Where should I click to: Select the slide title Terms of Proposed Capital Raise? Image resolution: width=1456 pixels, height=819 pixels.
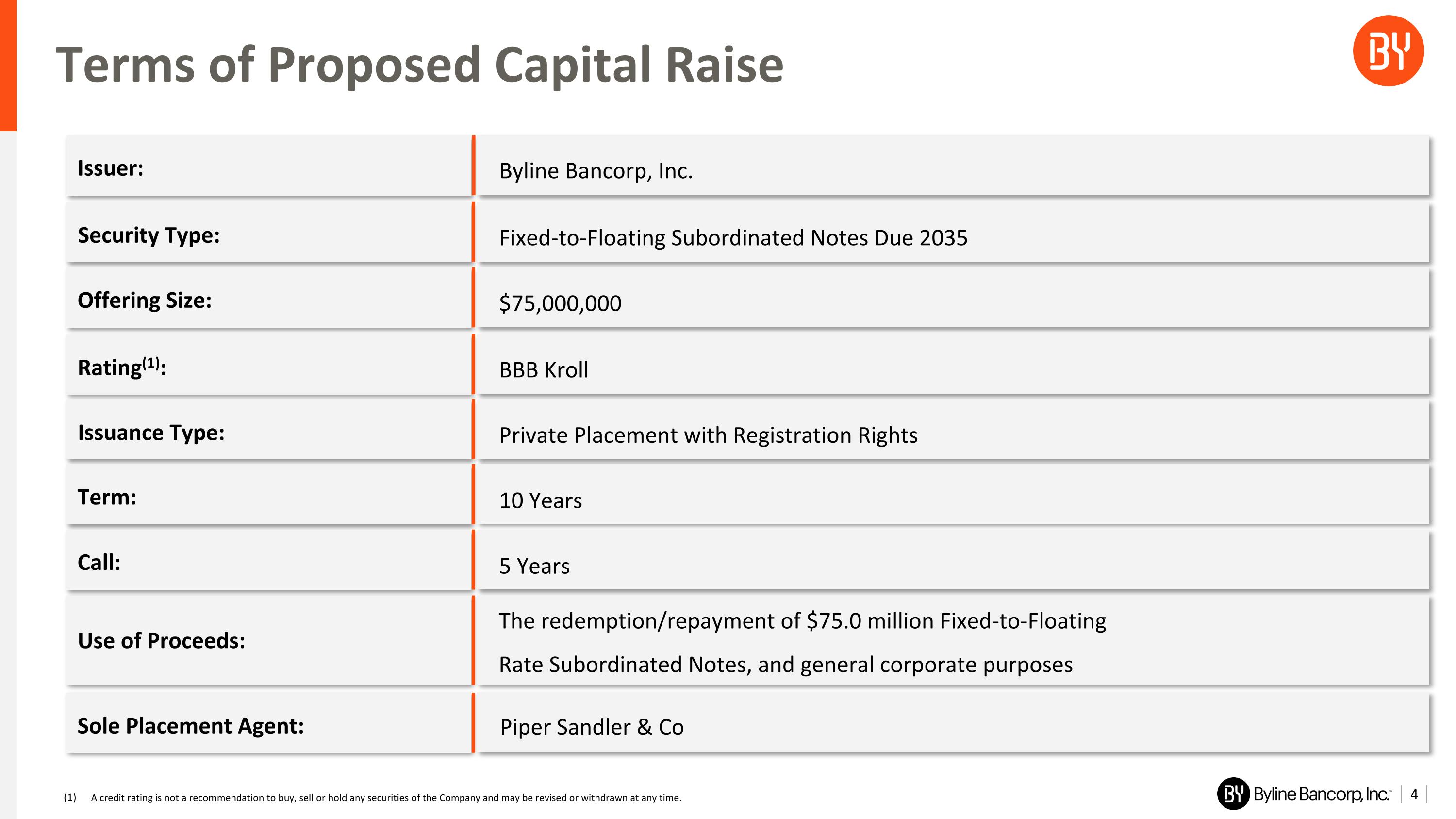coord(419,65)
